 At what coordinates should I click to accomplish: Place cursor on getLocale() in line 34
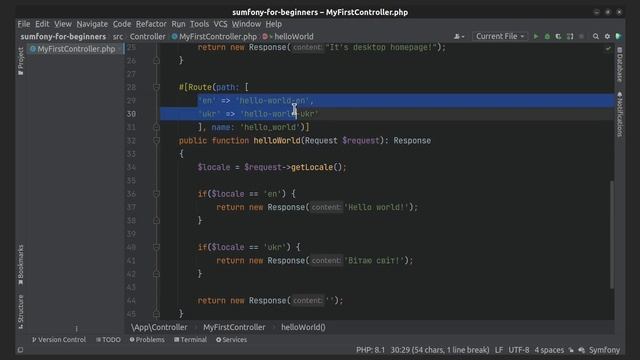[x=318, y=167]
